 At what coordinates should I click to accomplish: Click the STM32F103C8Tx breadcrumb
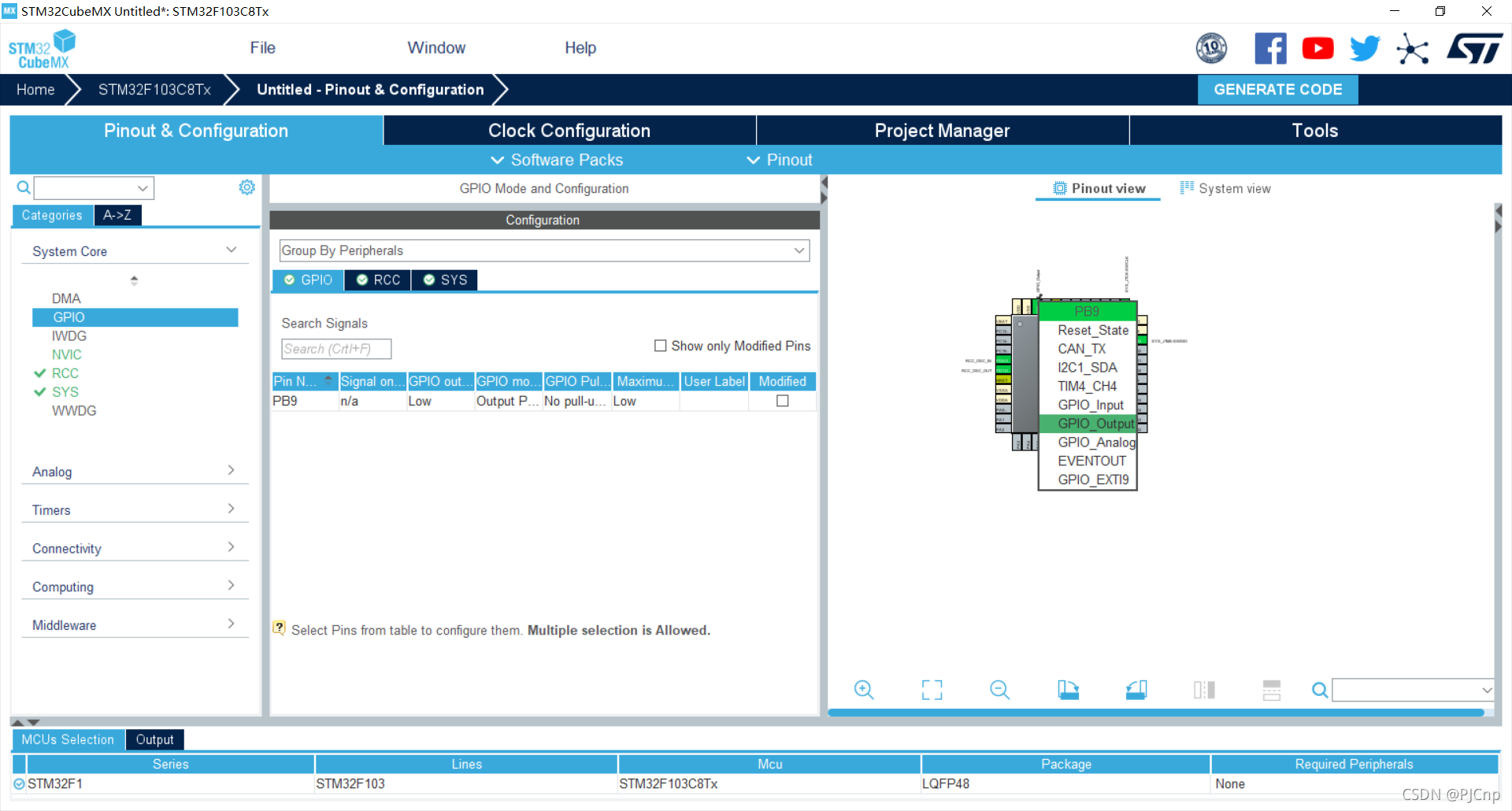pyautogui.click(x=154, y=90)
